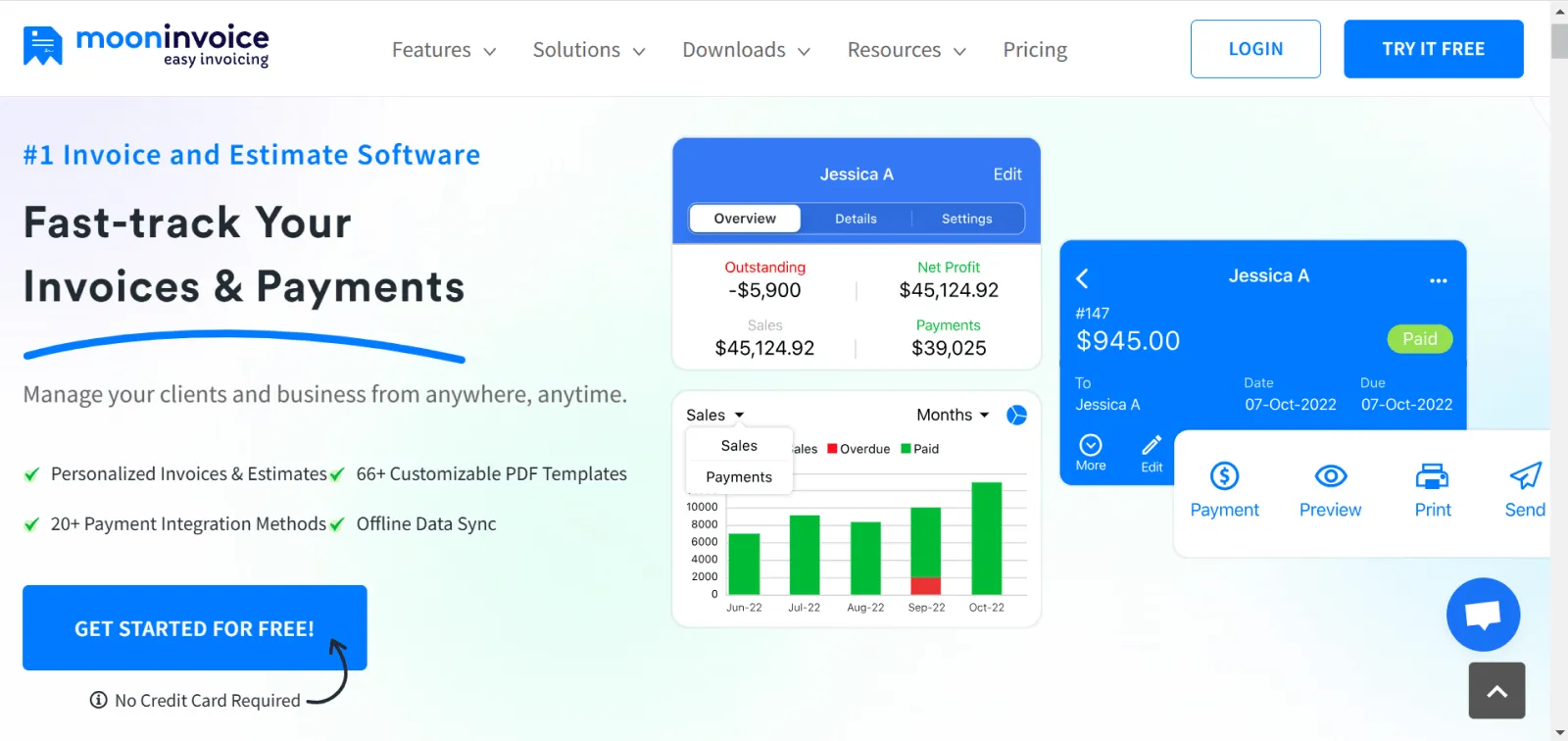Click '66+ Customizable PDF Templates' text
The image size is (1568, 741).
pos(491,473)
